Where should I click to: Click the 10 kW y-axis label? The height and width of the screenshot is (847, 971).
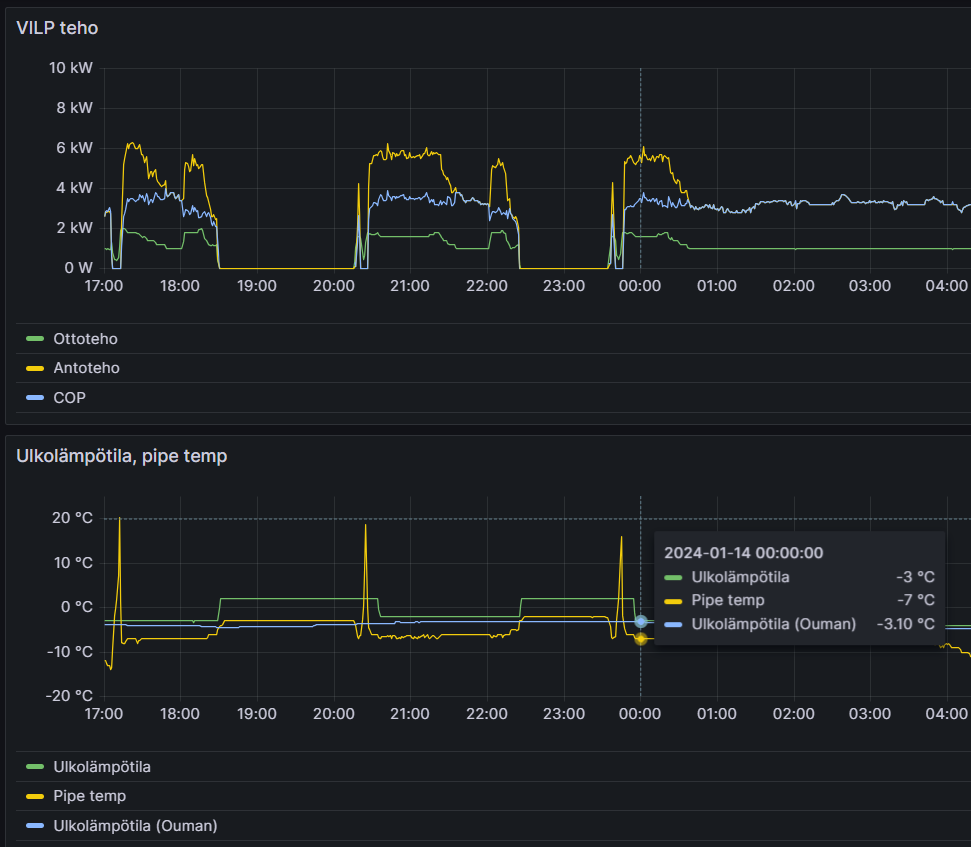(71, 68)
